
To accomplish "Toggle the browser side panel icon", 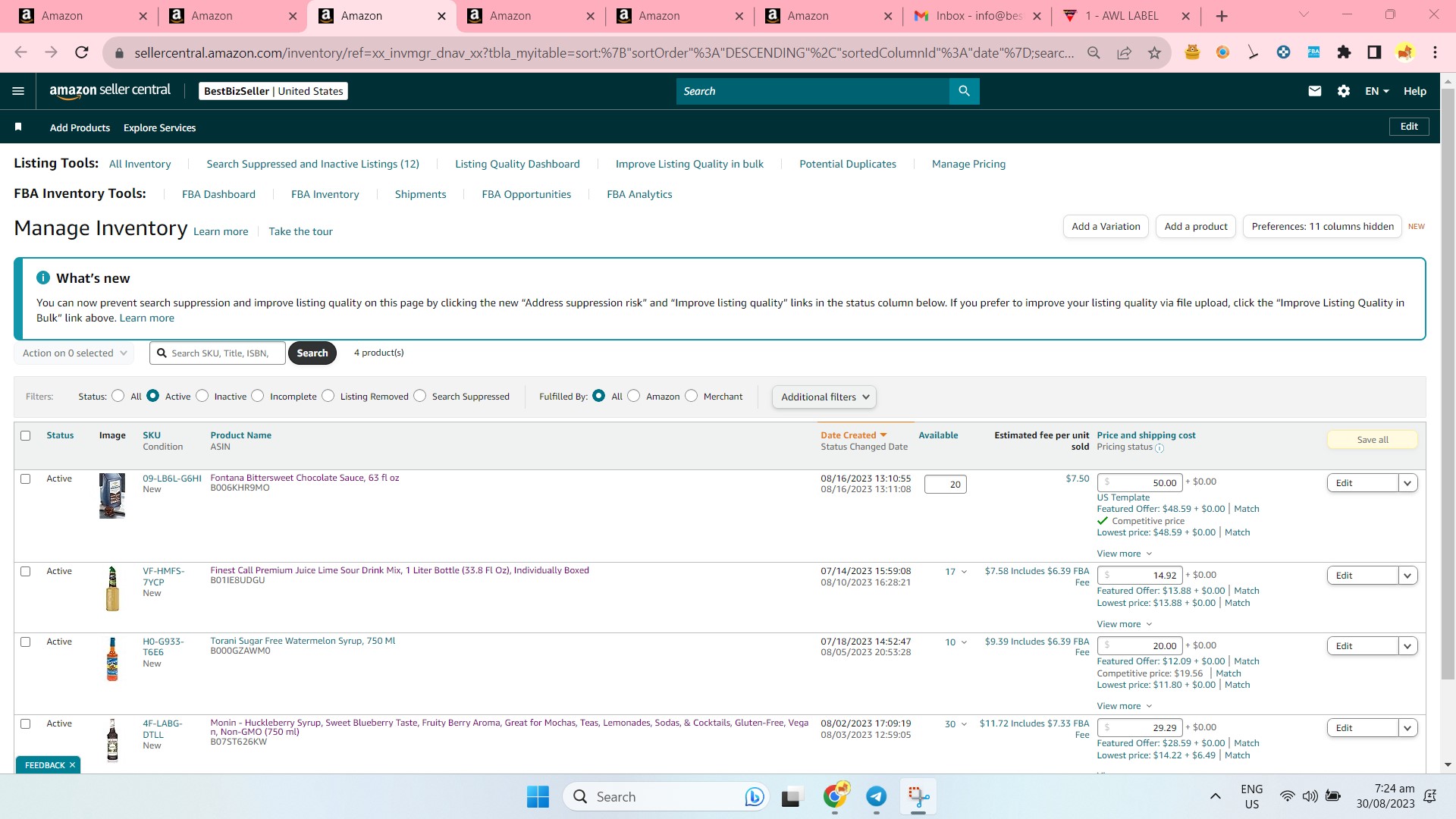I will [x=1374, y=52].
